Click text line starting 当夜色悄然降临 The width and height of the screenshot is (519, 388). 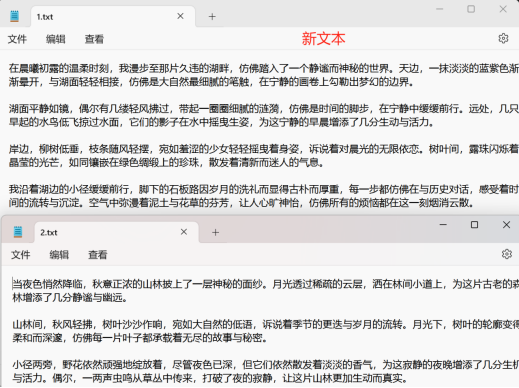pos(266,284)
